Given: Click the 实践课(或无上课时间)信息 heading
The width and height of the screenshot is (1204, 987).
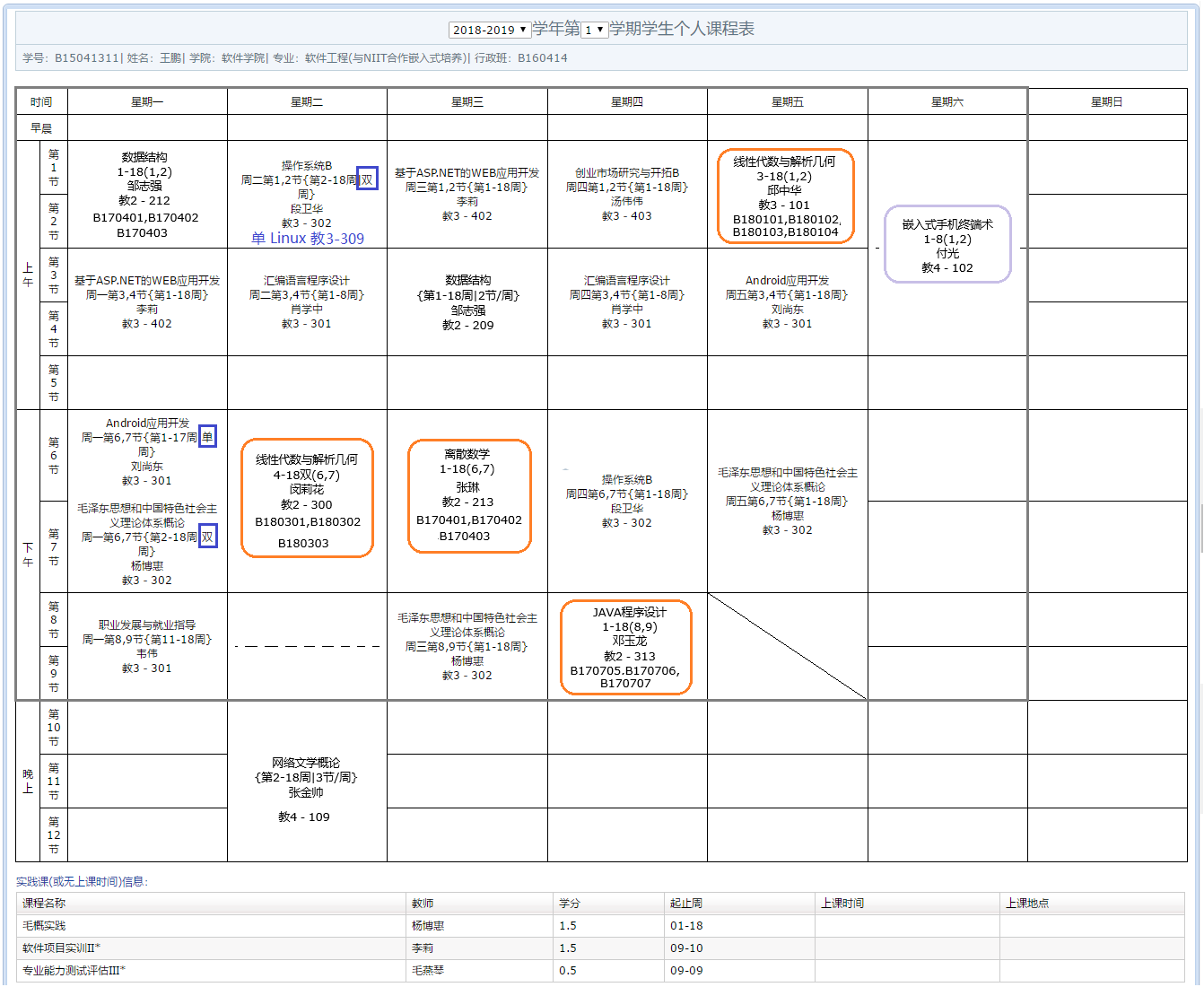Looking at the screenshot, I should [83, 882].
